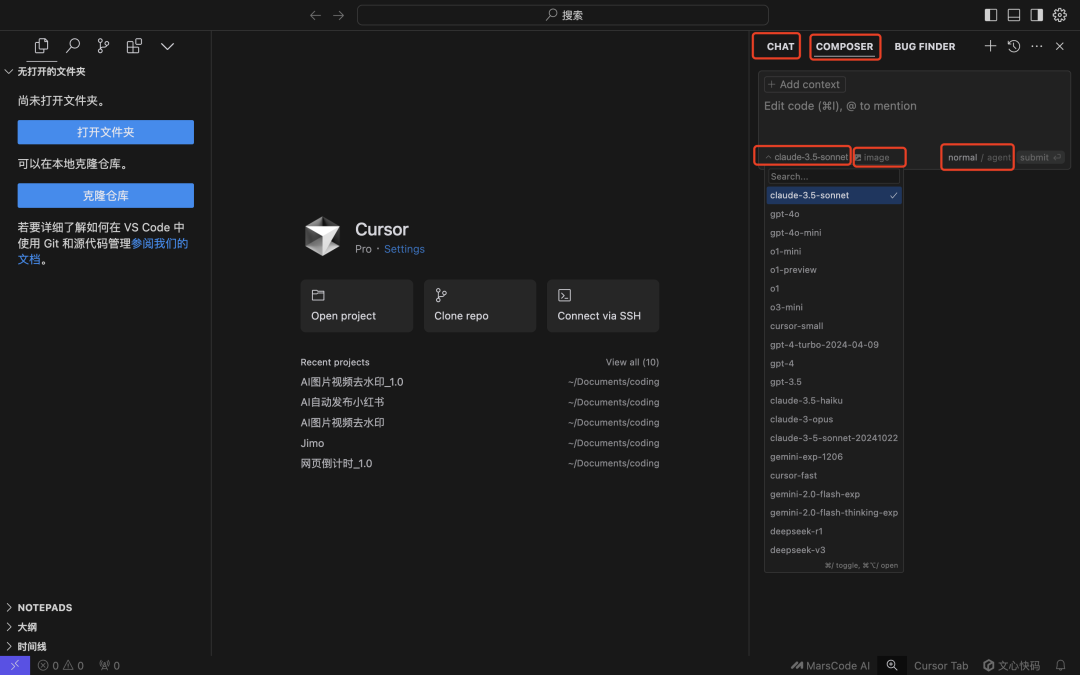Click the Open project card
Screen dimensions: 1080x675
pyautogui.click(x=356, y=306)
